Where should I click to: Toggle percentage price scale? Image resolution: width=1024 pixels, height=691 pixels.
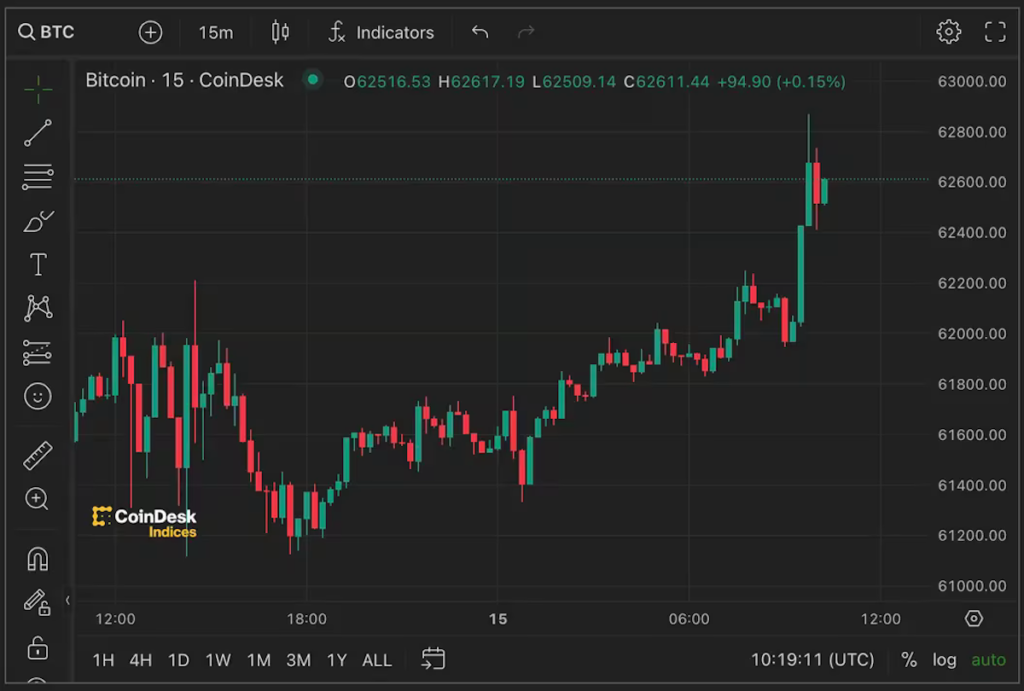(909, 660)
